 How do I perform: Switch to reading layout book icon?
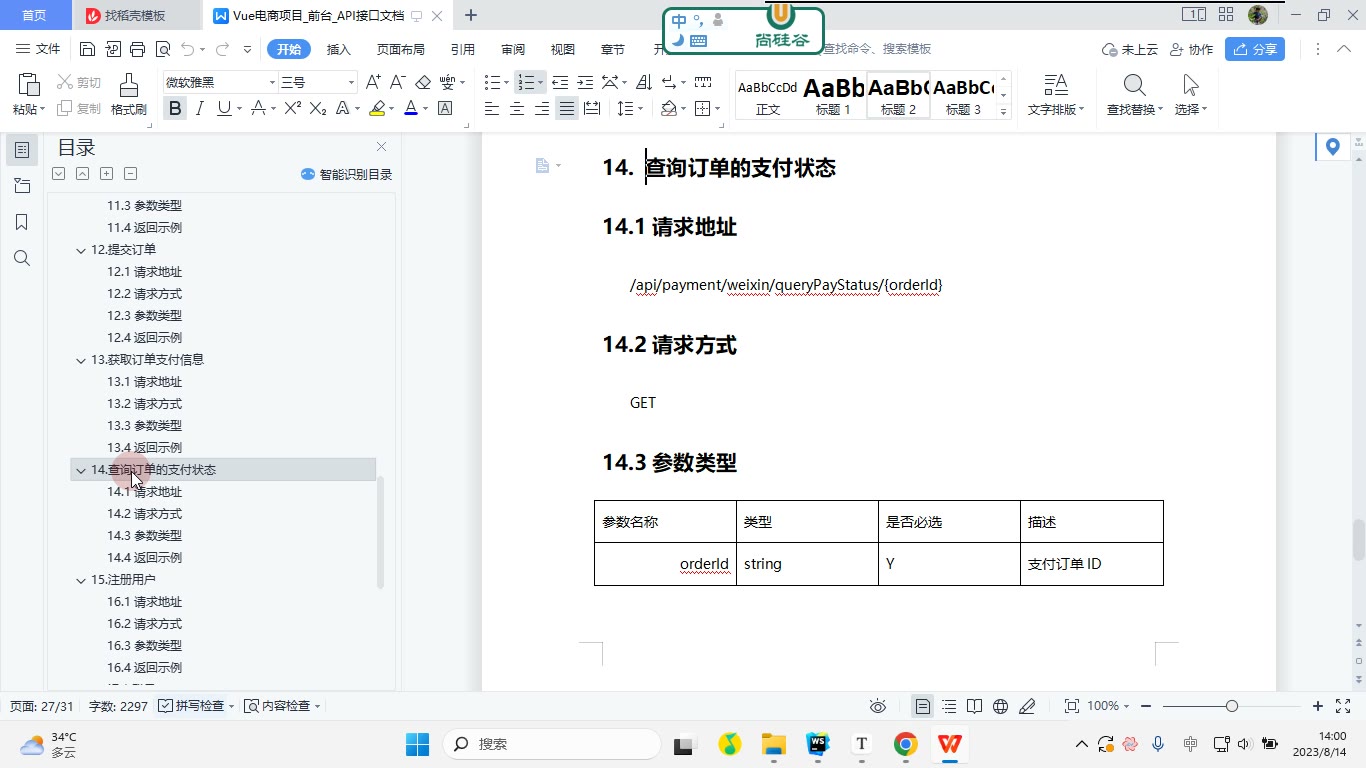[975, 706]
